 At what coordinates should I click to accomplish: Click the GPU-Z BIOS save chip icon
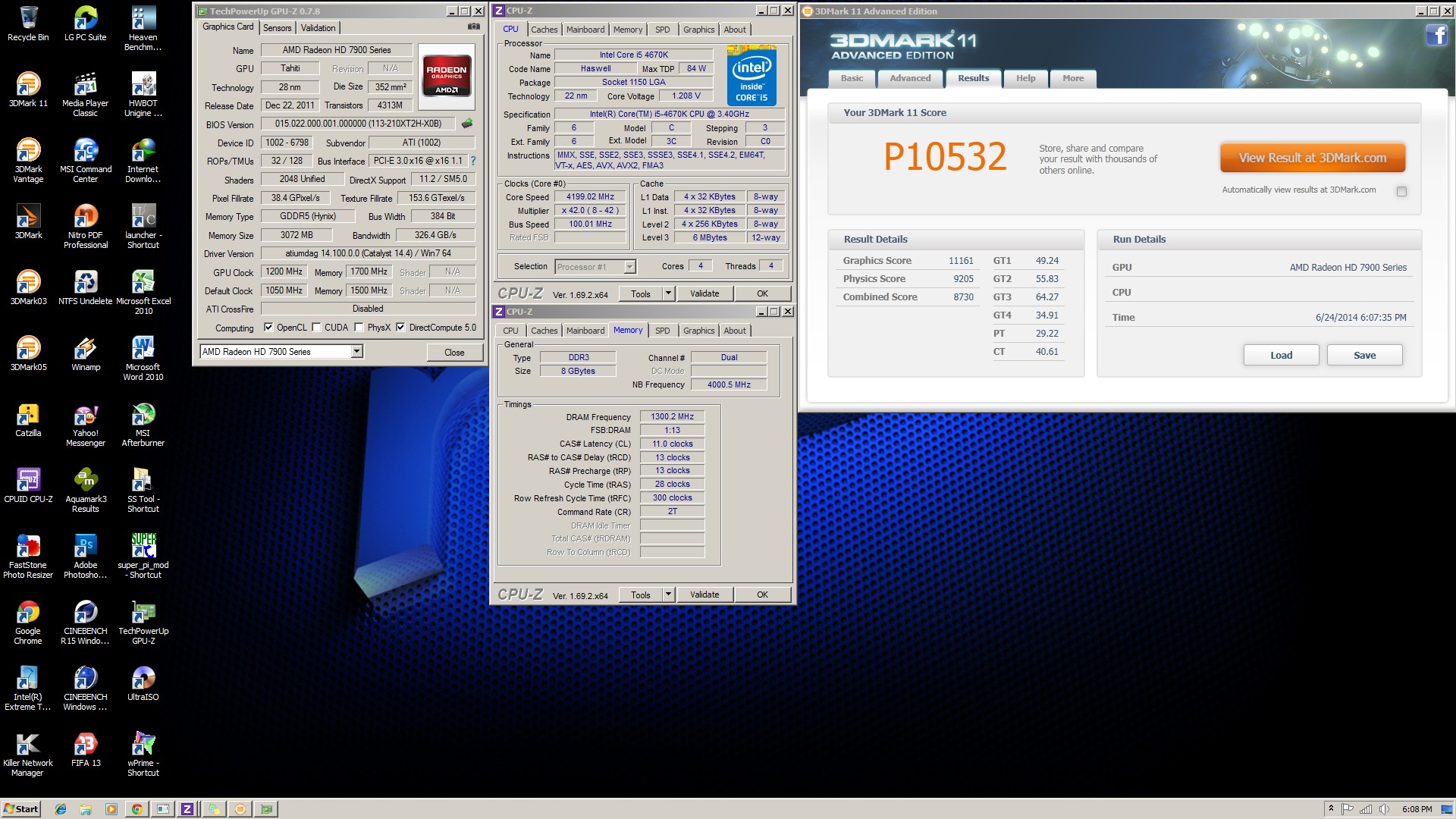[467, 123]
